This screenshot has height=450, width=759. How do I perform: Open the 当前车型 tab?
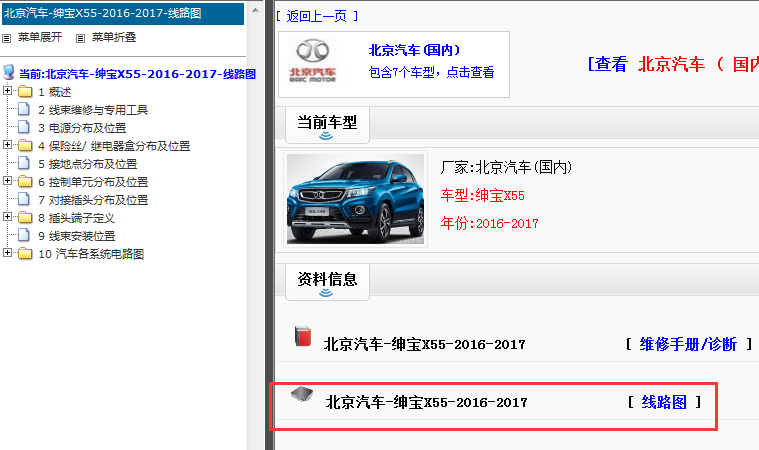[x=327, y=125]
